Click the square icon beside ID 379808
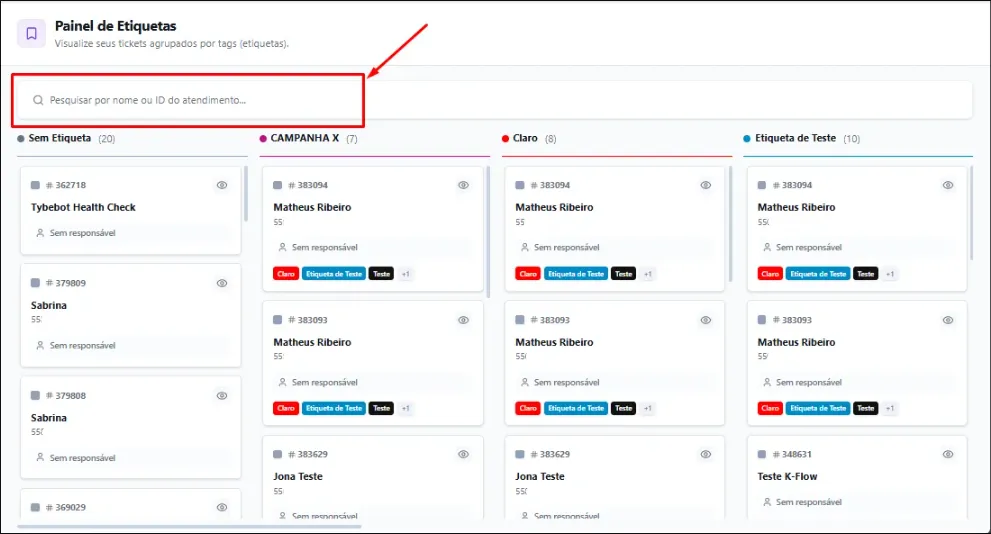Image resolution: width=991 pixels, height=534 pixels. coord(35,396)
